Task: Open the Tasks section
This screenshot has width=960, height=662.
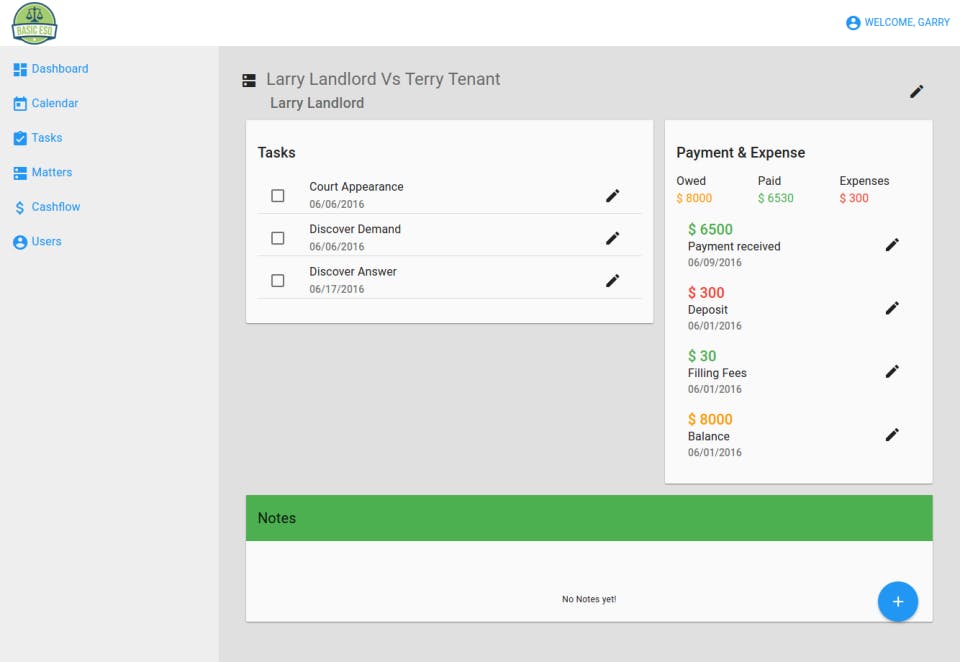Action: 46,138
